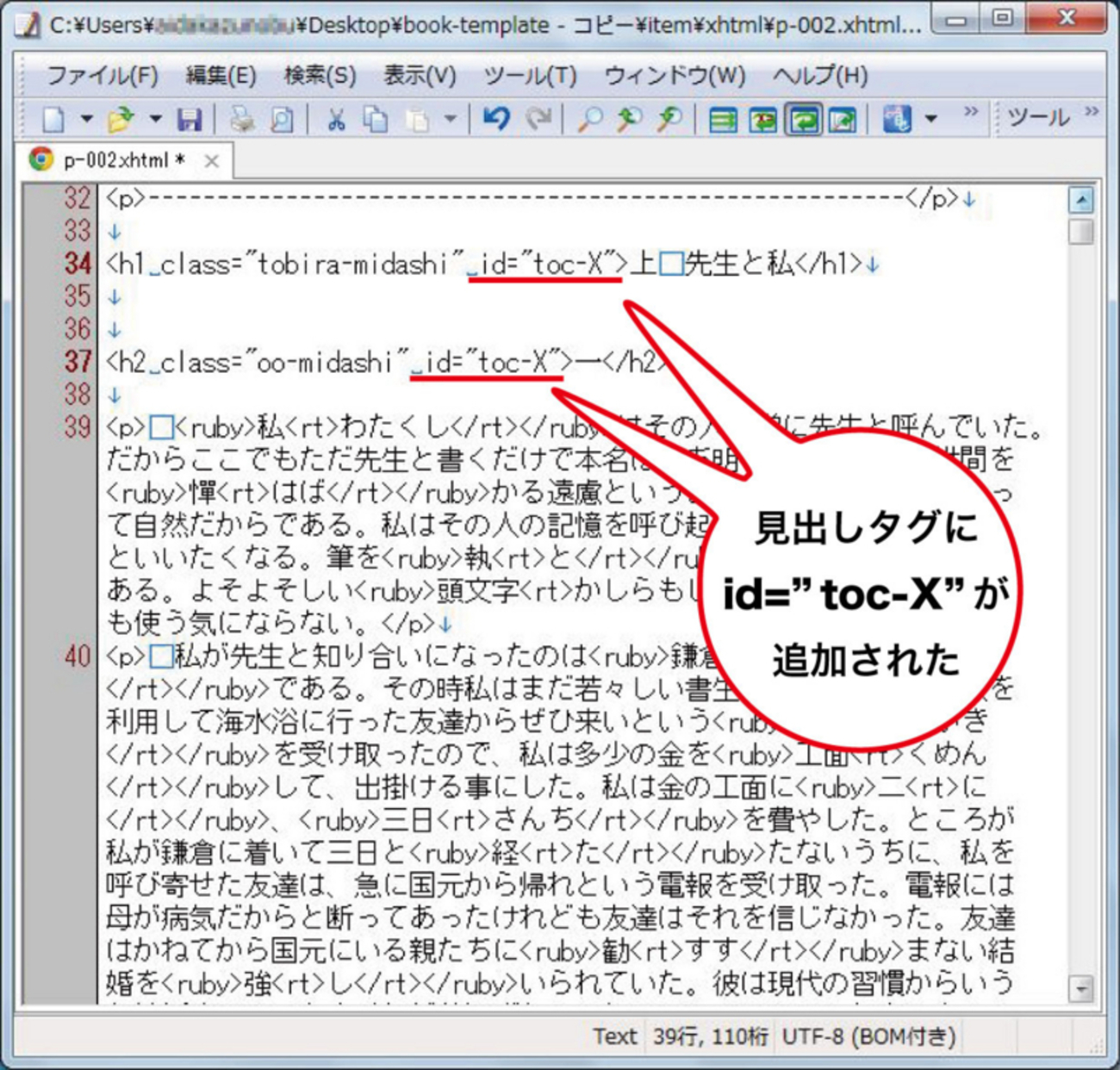1120x1070 pixels.
Task: Click the vertical scrollbar down arrow
Action: (1080, 989)
